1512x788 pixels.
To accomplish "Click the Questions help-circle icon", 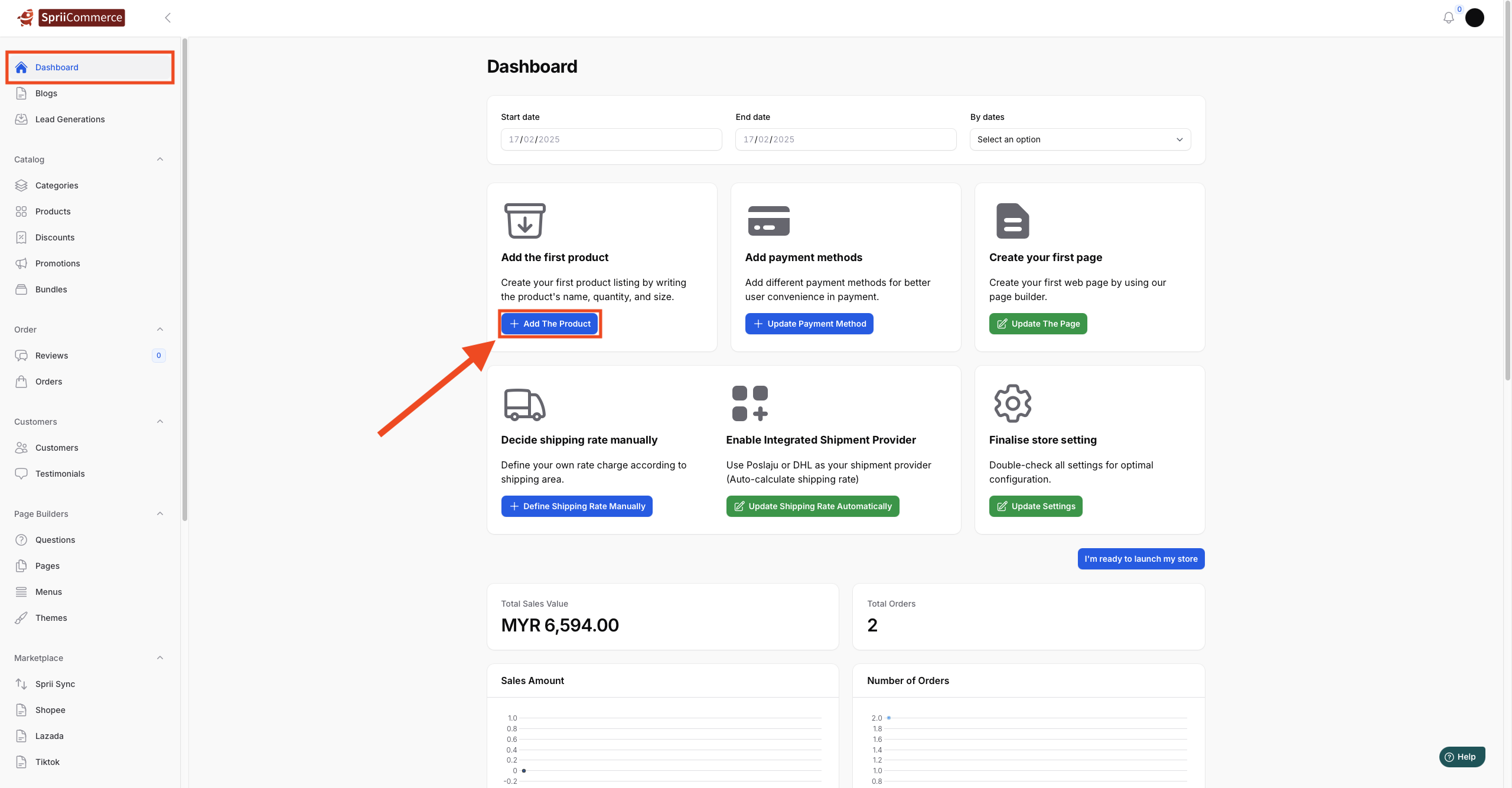I will point(21,539).
